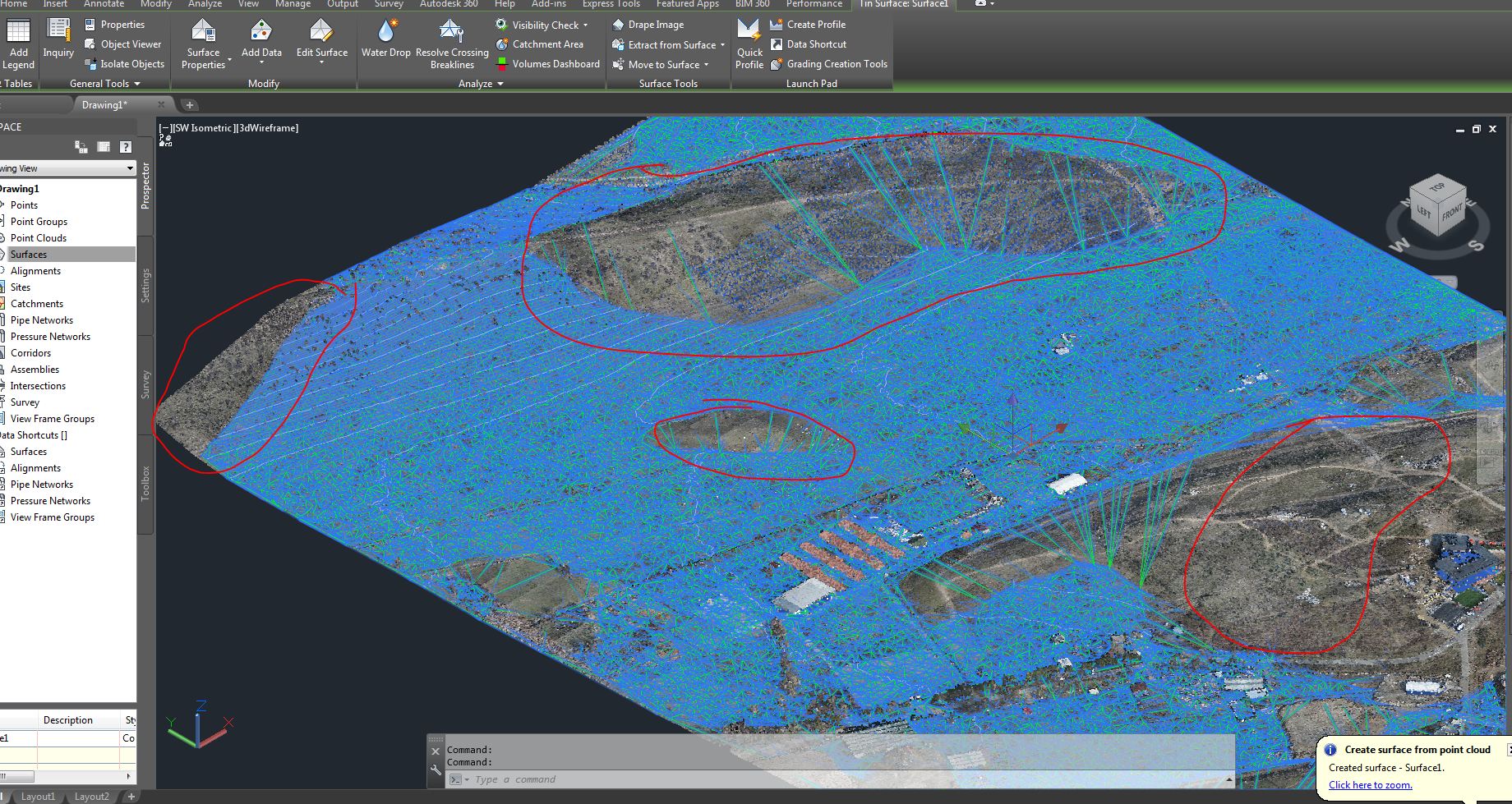
Task: Click Add Legend in the Tables panel
Action: click(x=18, y=41)
